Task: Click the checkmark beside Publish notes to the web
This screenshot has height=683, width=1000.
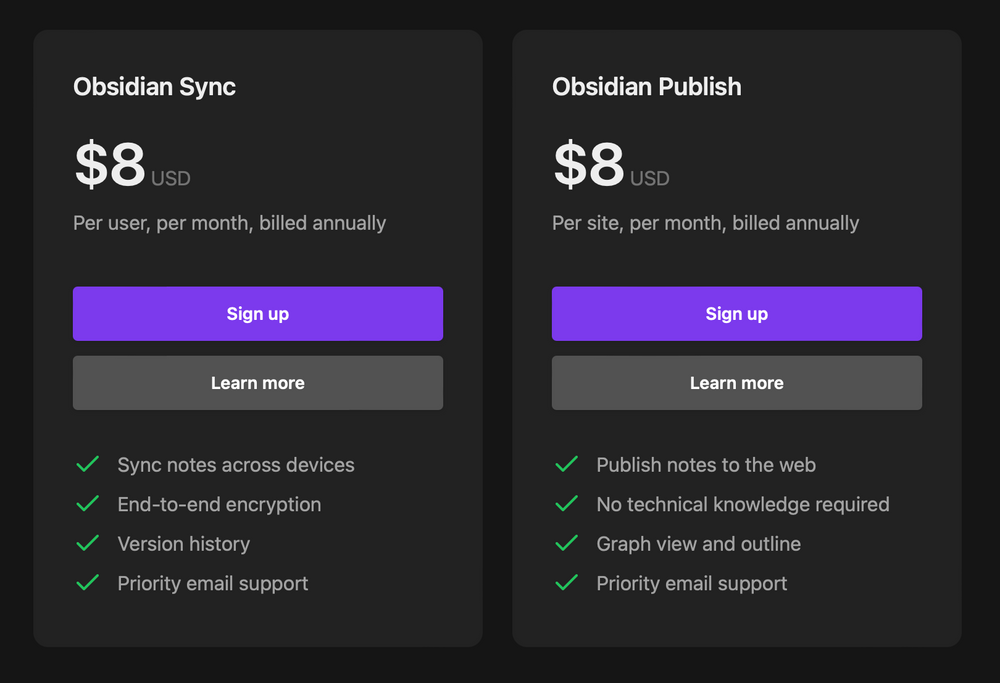Action: coord(566,464)
